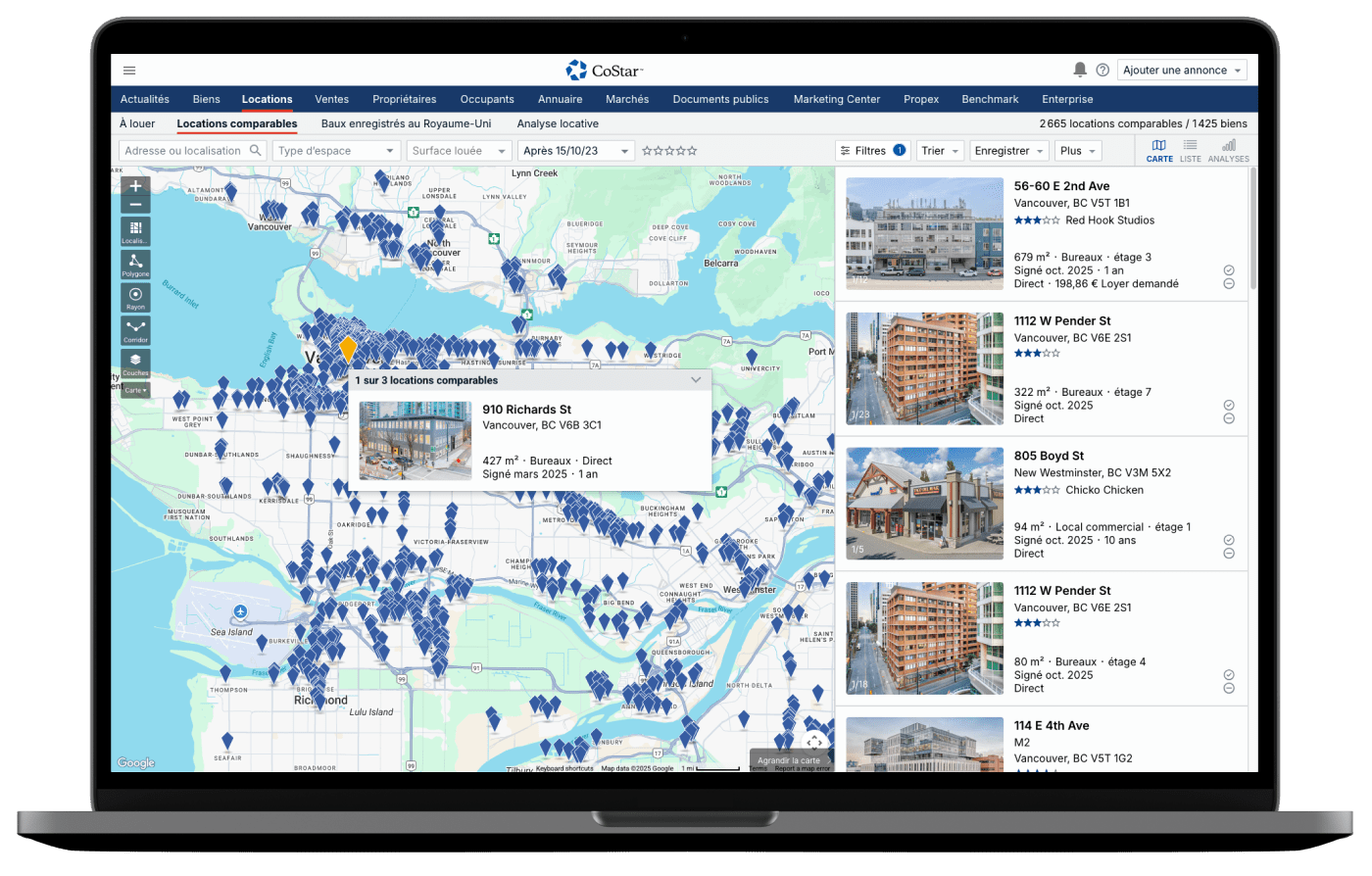Open the Couches layers panel
1372x876 pixels.
click(135, 363)
